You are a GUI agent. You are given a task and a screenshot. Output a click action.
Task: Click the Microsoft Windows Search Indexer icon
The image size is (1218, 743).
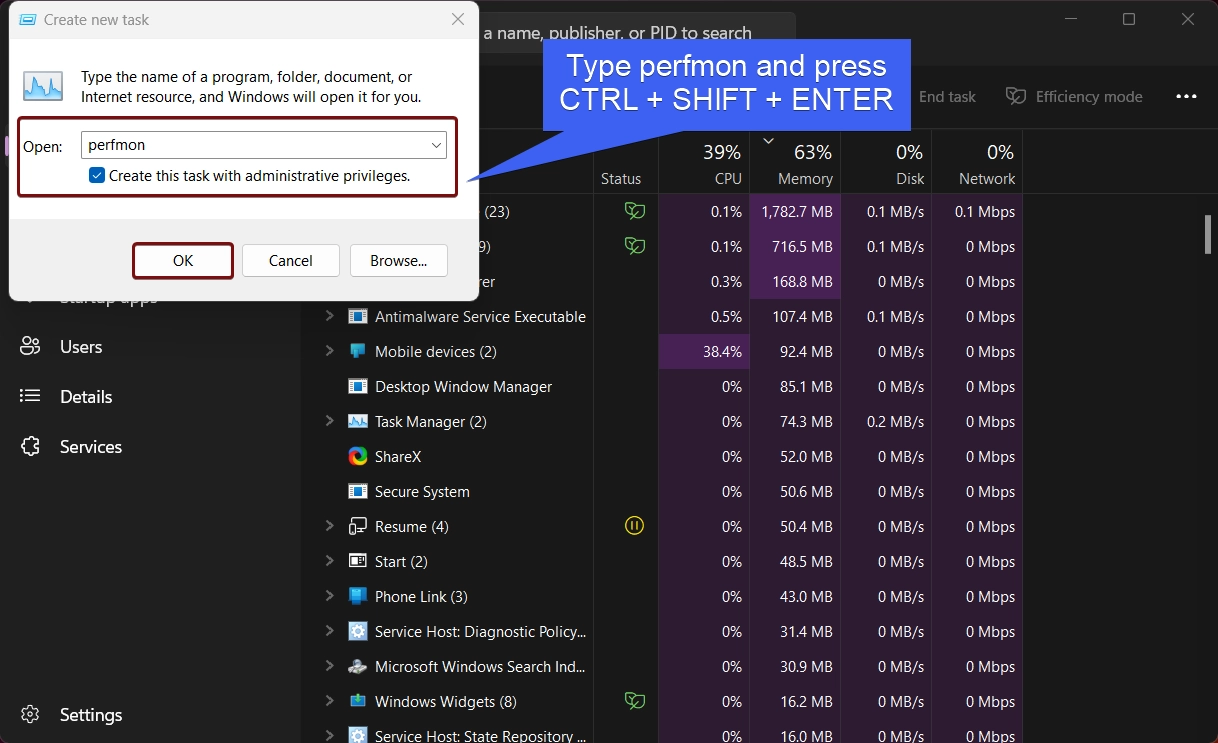357,666
